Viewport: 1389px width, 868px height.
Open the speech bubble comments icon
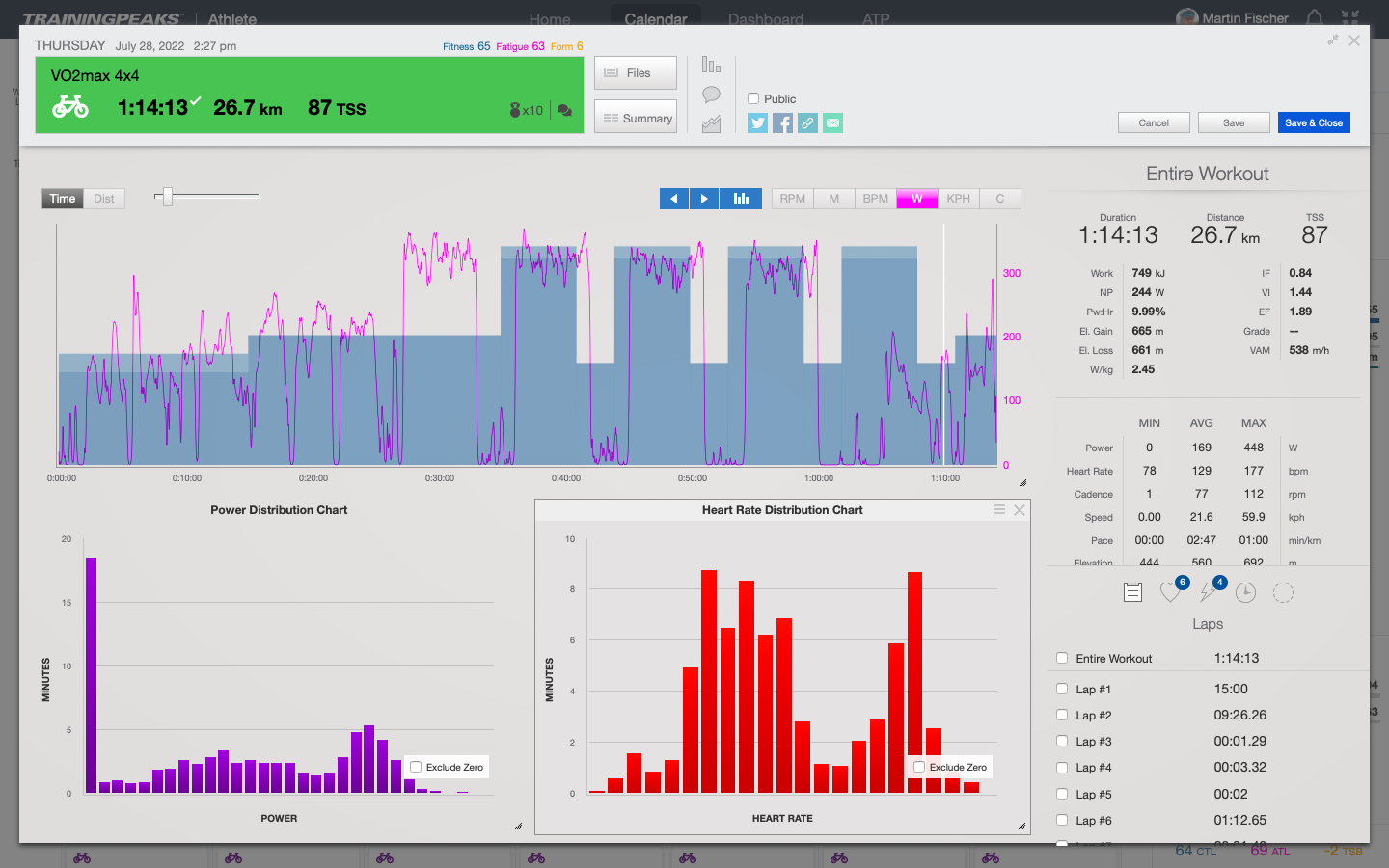click(711, 95)
